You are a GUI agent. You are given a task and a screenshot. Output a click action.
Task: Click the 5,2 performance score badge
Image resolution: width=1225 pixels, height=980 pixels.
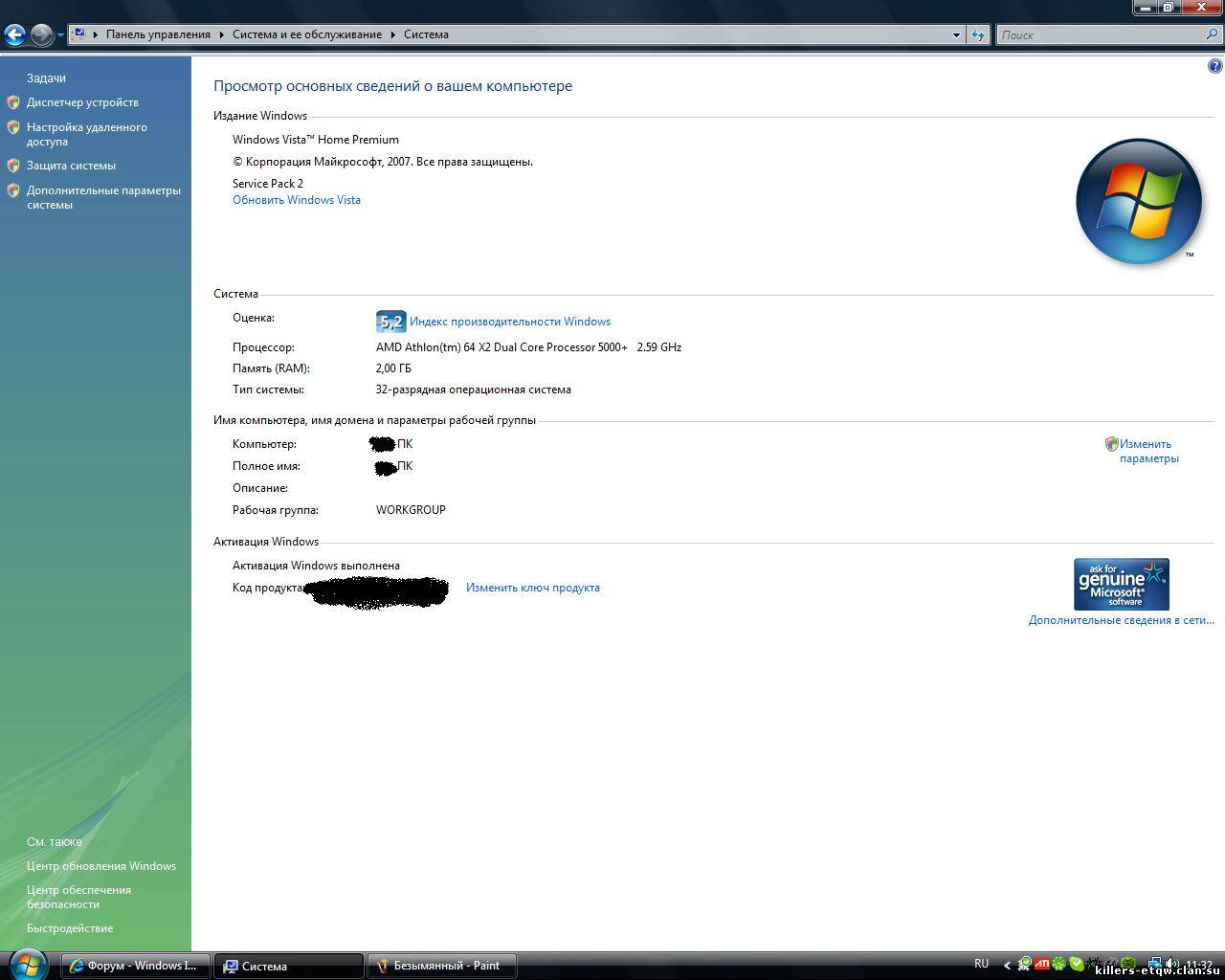pyautogui.click(x=390, y=322)
